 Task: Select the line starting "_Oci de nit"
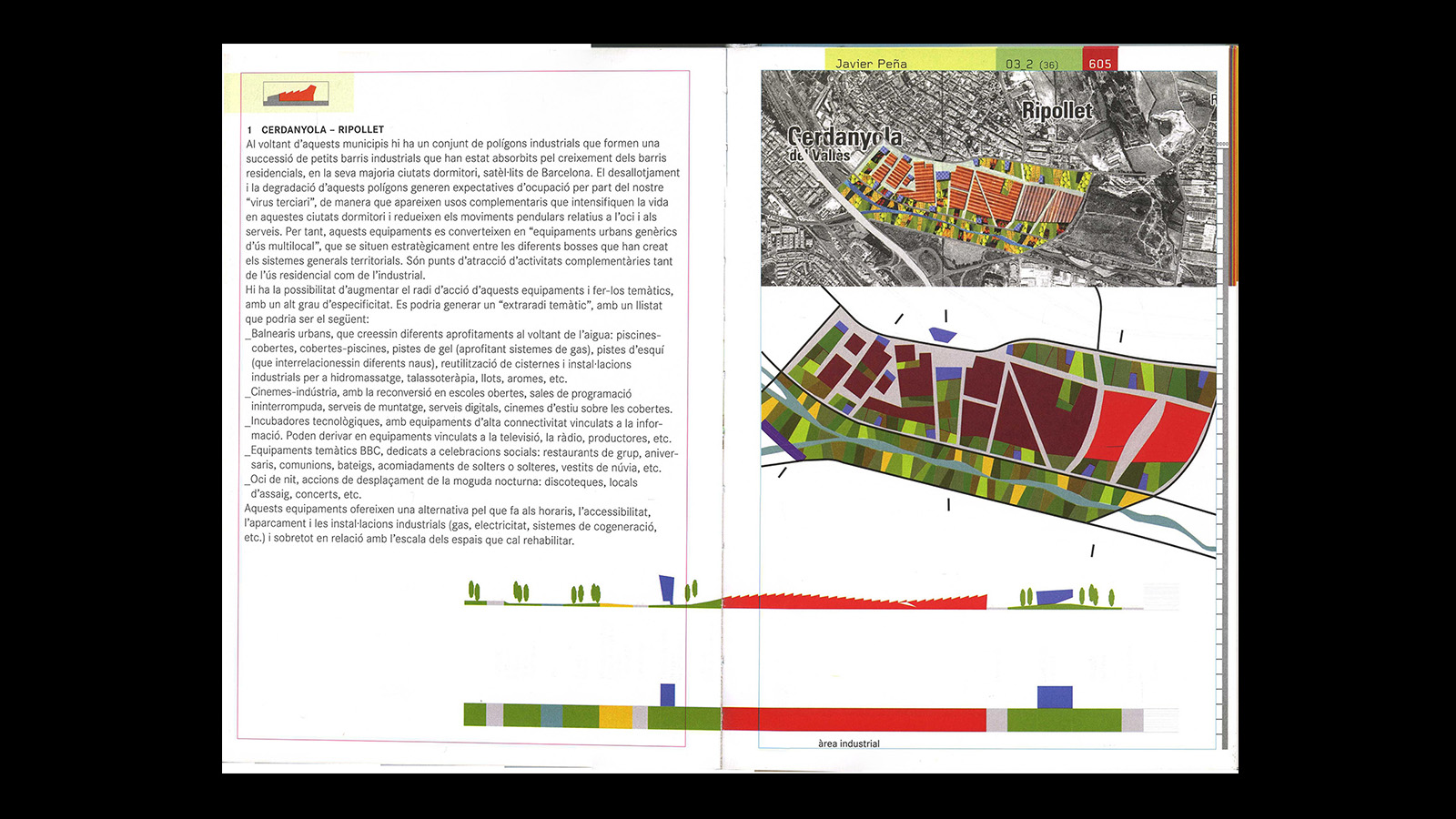(x=441, y=480)
